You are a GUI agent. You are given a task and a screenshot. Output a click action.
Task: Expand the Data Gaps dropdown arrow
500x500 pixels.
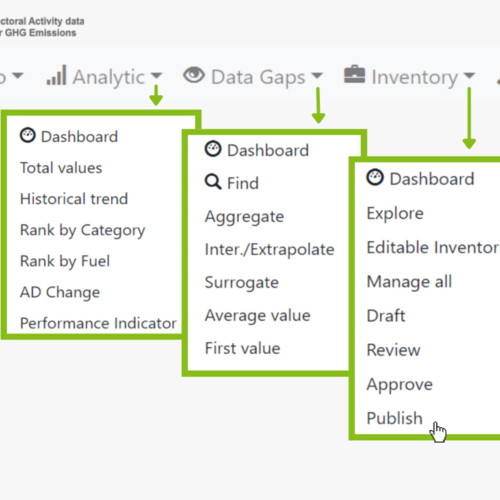317,76
